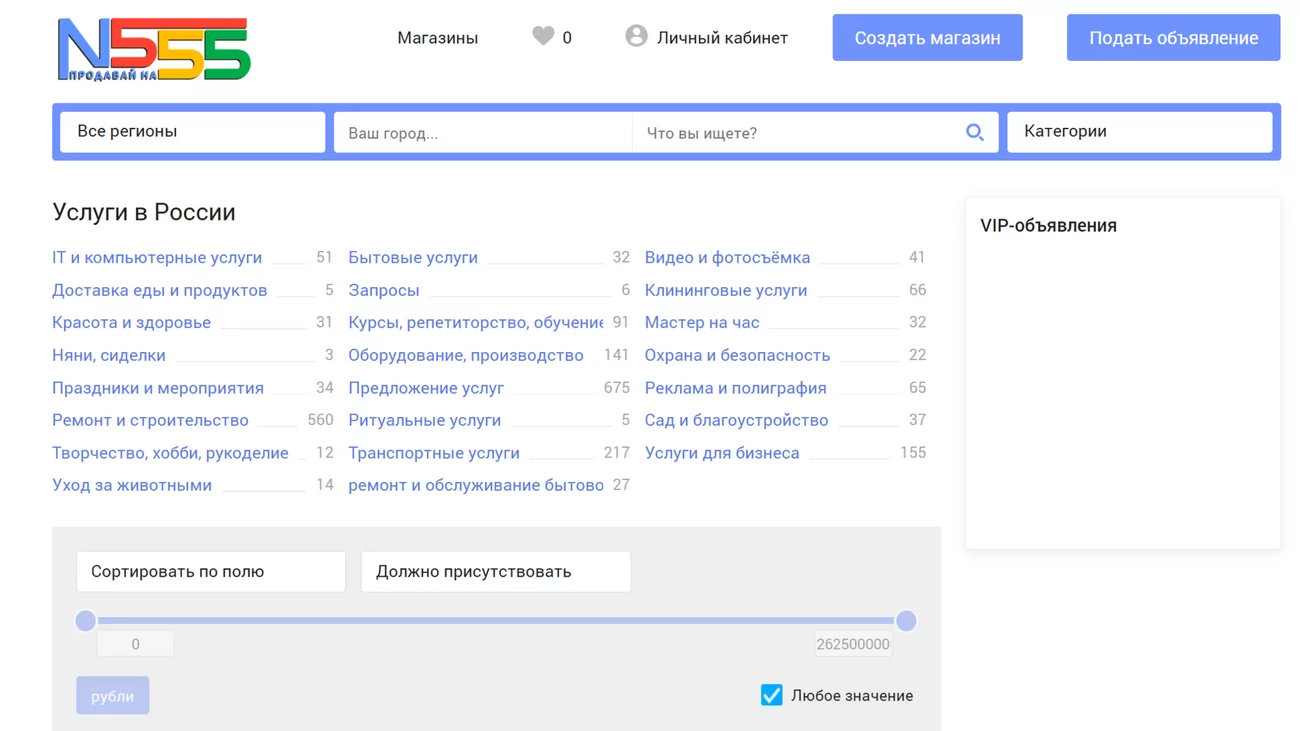1300x731 pixels.
Task: Open the 'Сортировать по полю' dropdown
Action: click(211, 572)
